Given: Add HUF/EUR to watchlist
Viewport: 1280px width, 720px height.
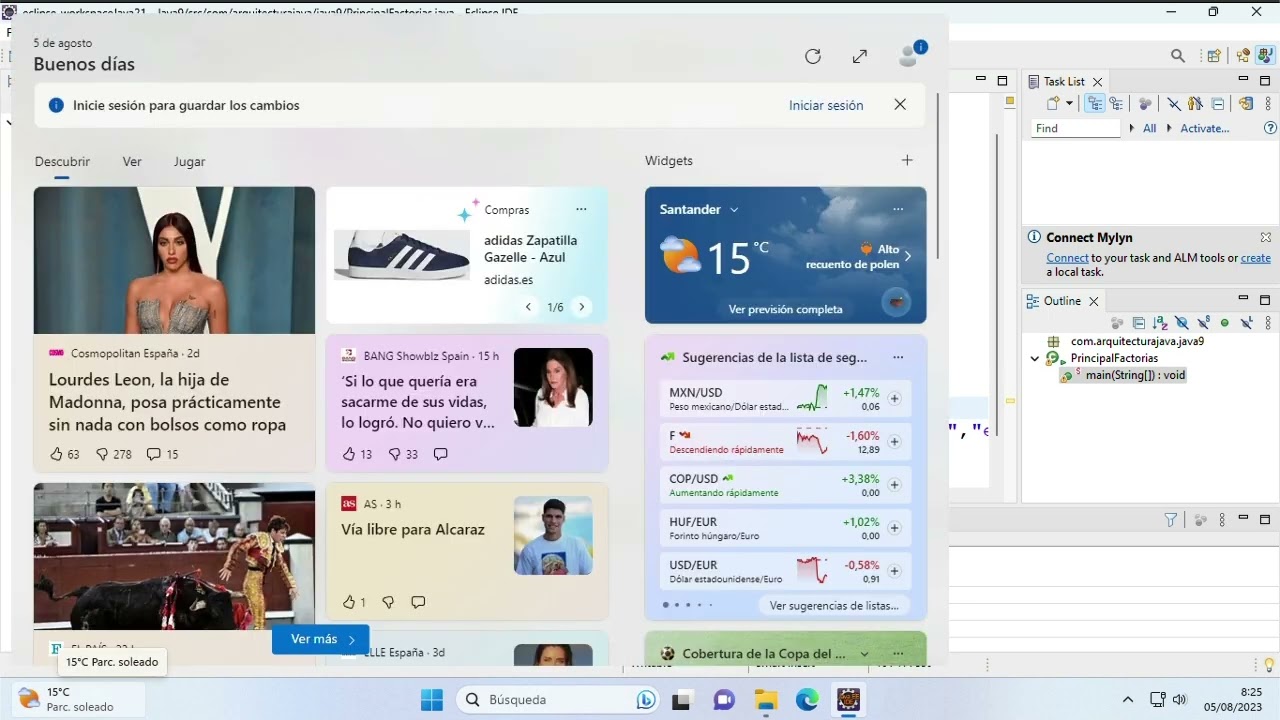Looking at the screenshot, I should [x=894, y=528].
